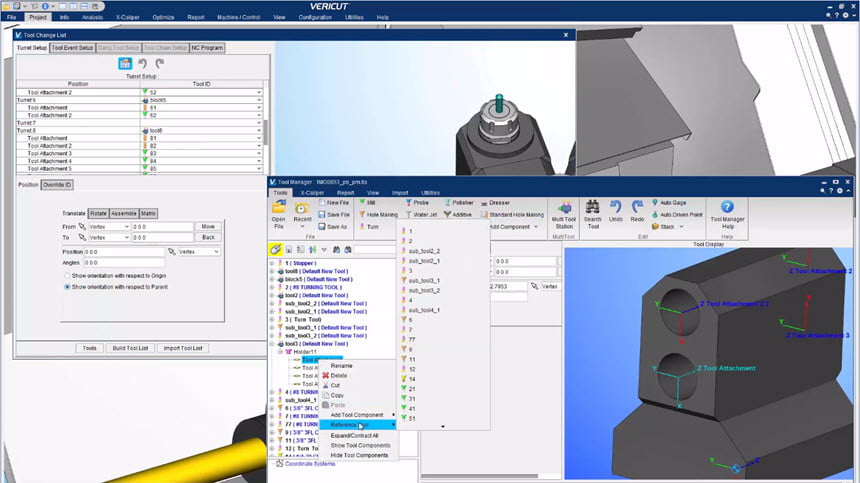This screenshot has height=483, width=860.
Task: Click Save As in Tool Manager ribbon
Action: click(x=332, y=227)
